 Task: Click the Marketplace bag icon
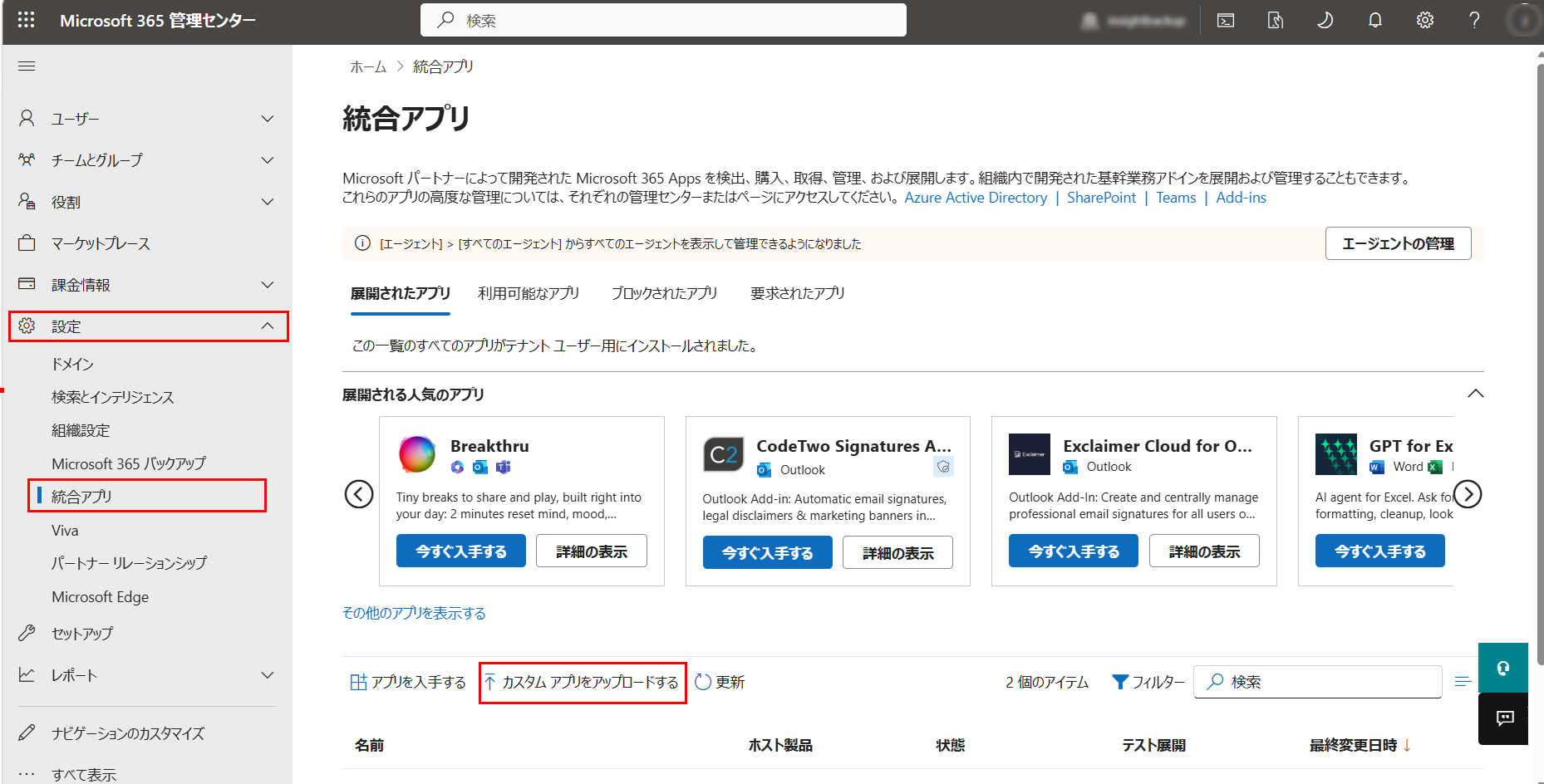(x=27, y=243)
